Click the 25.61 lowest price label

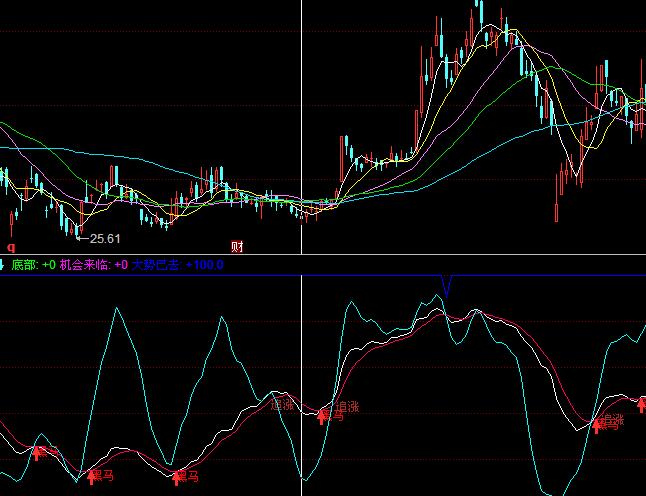pyautogui.click(x=104, y=239)
